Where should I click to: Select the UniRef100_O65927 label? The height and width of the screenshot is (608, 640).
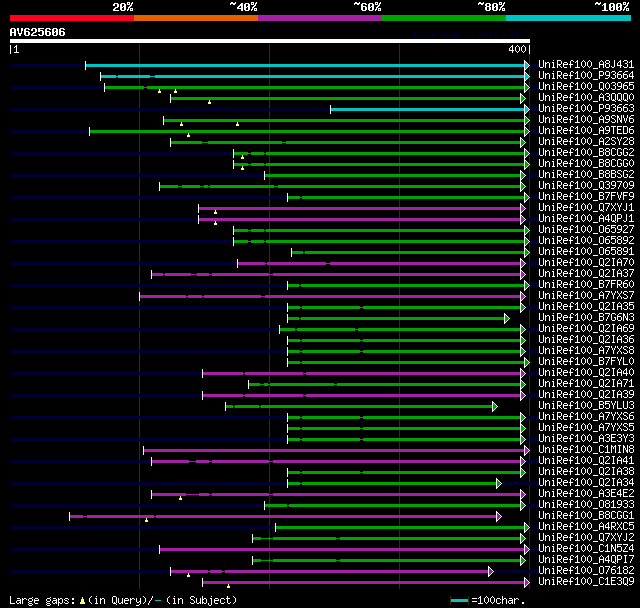point(586,230)
